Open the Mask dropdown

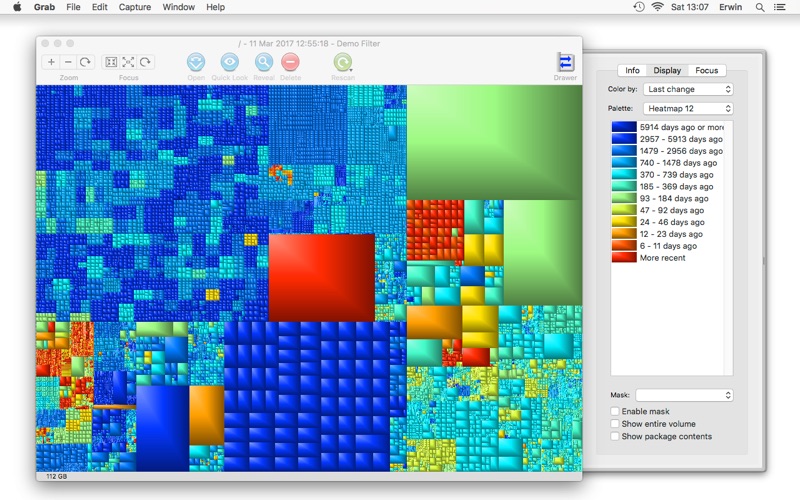tap(684, 395)
